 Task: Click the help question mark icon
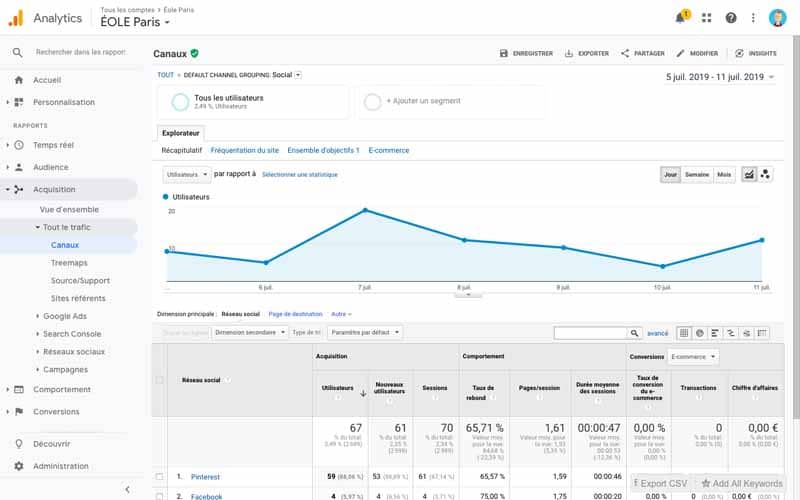tap(731, 18)
